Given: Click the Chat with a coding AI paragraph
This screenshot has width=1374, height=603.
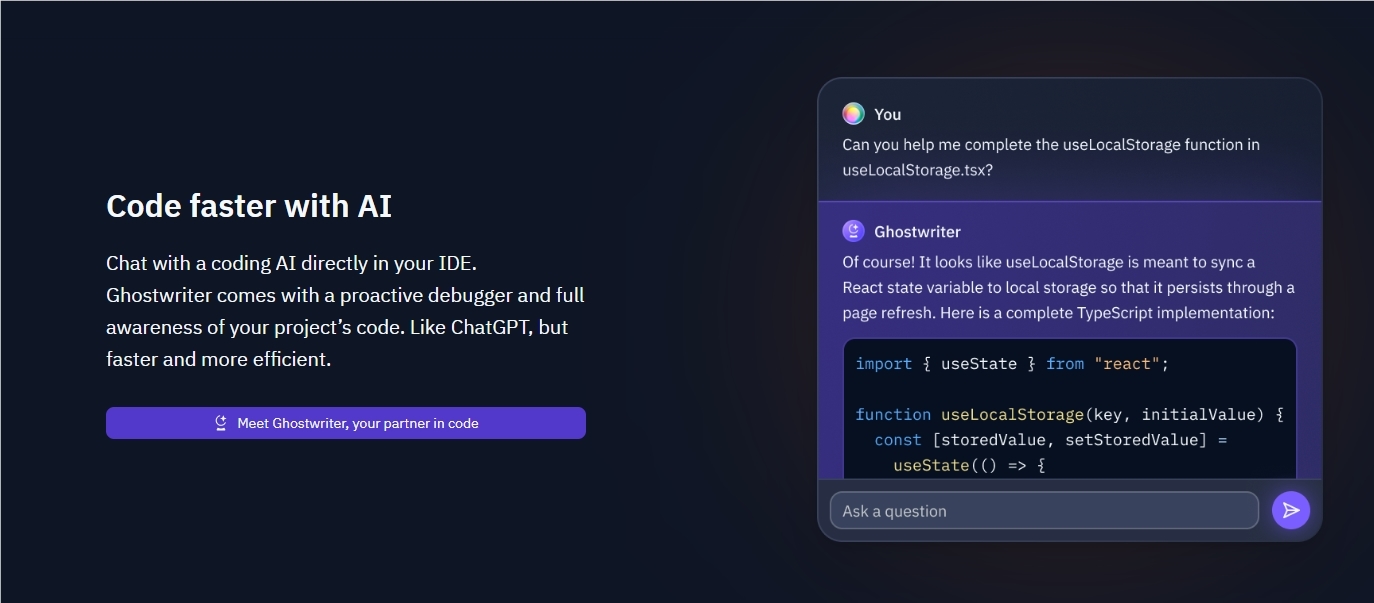Looking at the screenshot, I should 345,311.
